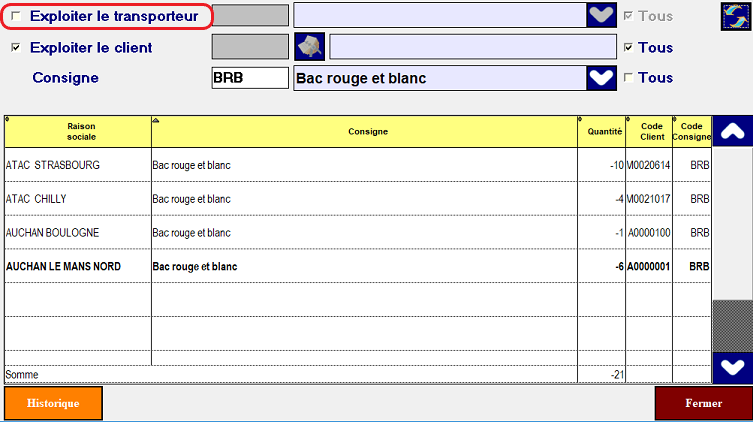Untick the Tous checkbox on client row
The image size is (753, 422).
(x=628, y=47)
